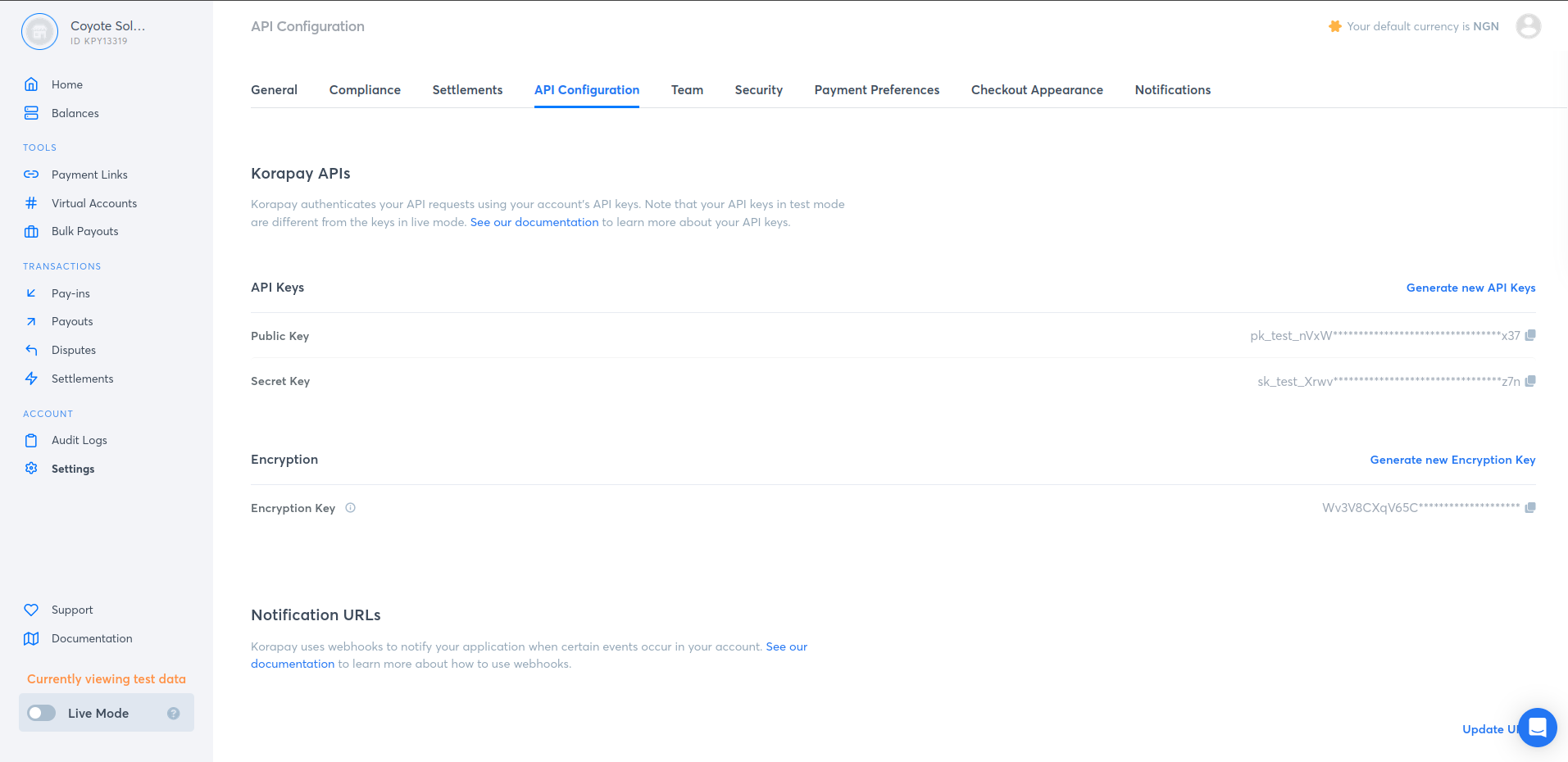
Task: Go to the Compliance tab
Action: tap(365, 90)
